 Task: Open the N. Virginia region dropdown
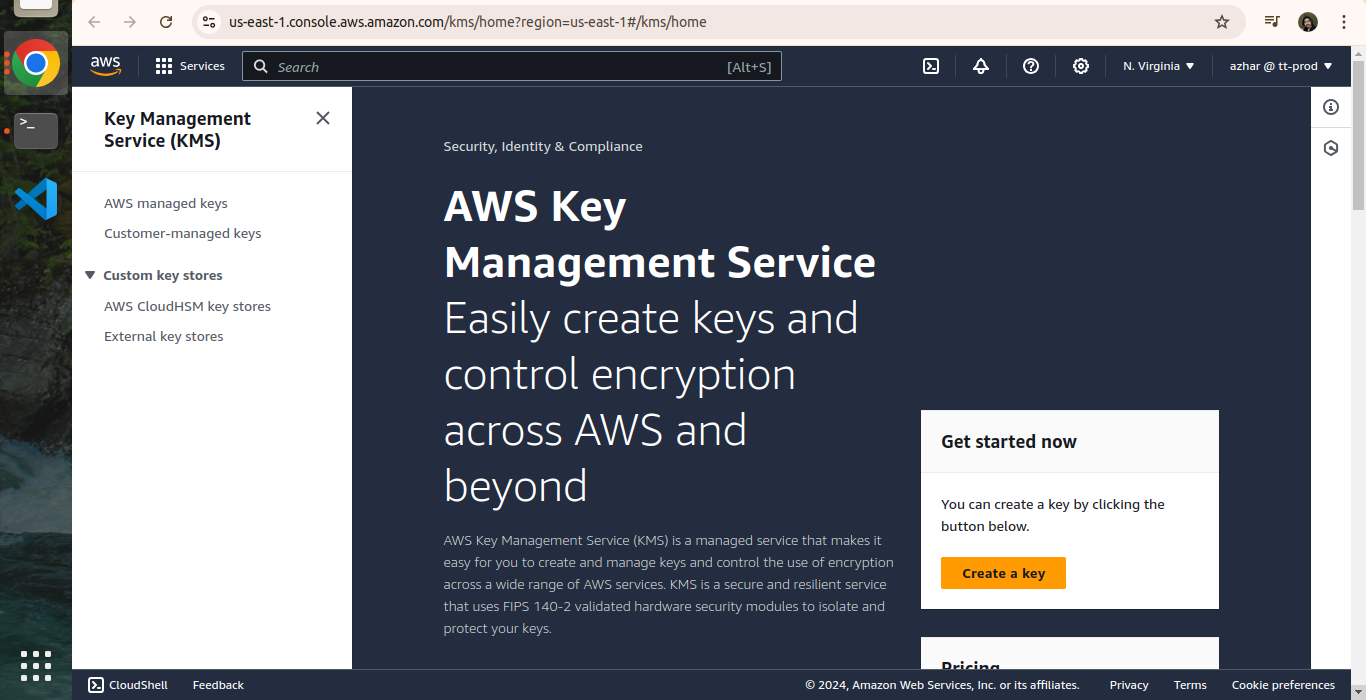[1158, 66]
